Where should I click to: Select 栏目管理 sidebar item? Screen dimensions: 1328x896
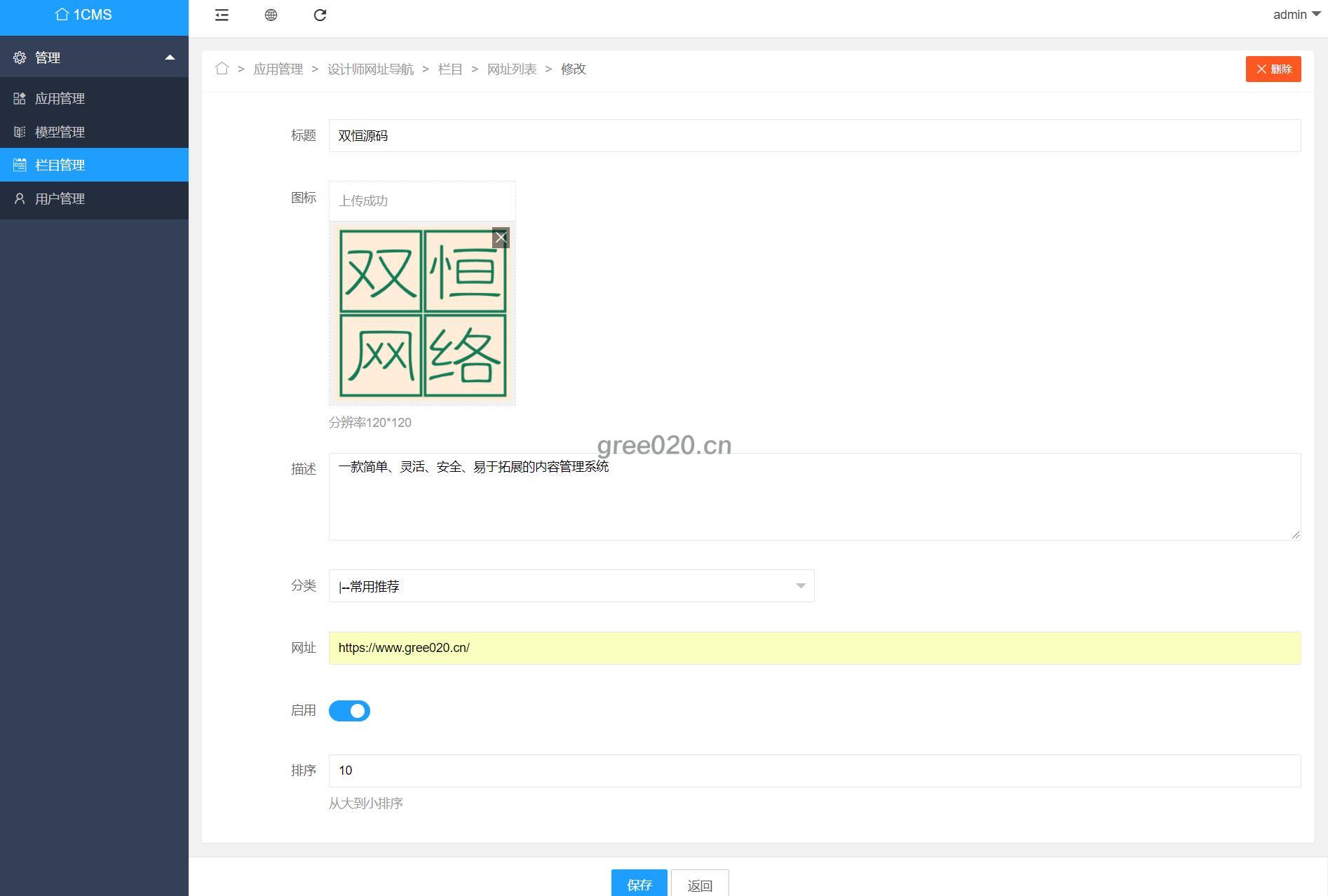pos(60,165)
